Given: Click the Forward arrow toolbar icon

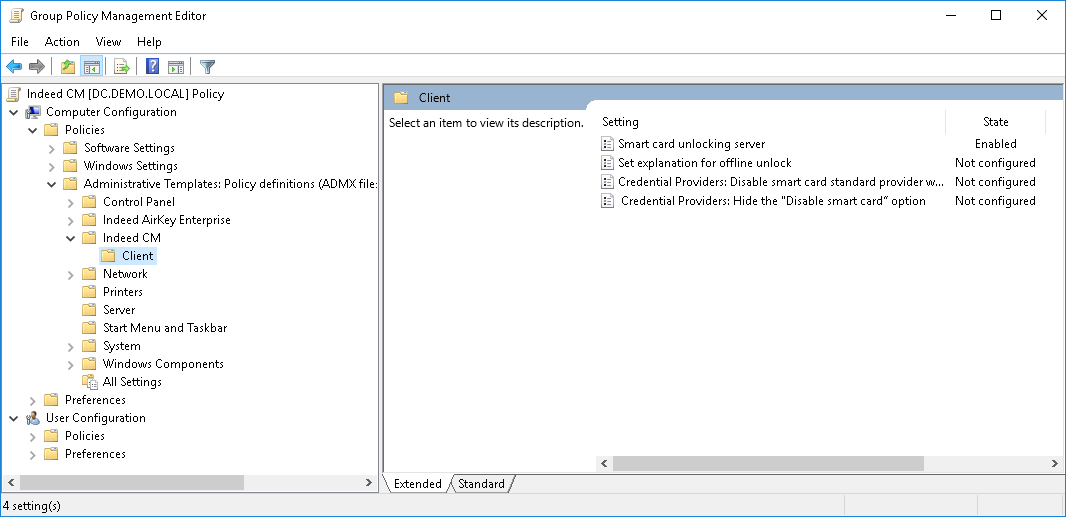Looking at the screenshot, I should point(37,67).
